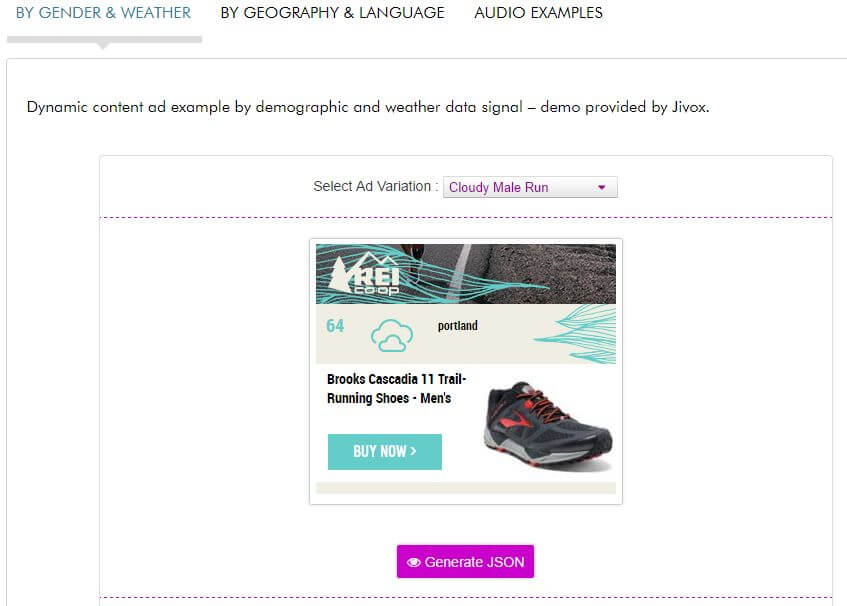Open the Audio Examples tab
847x606 pixels.
(538, 12)
